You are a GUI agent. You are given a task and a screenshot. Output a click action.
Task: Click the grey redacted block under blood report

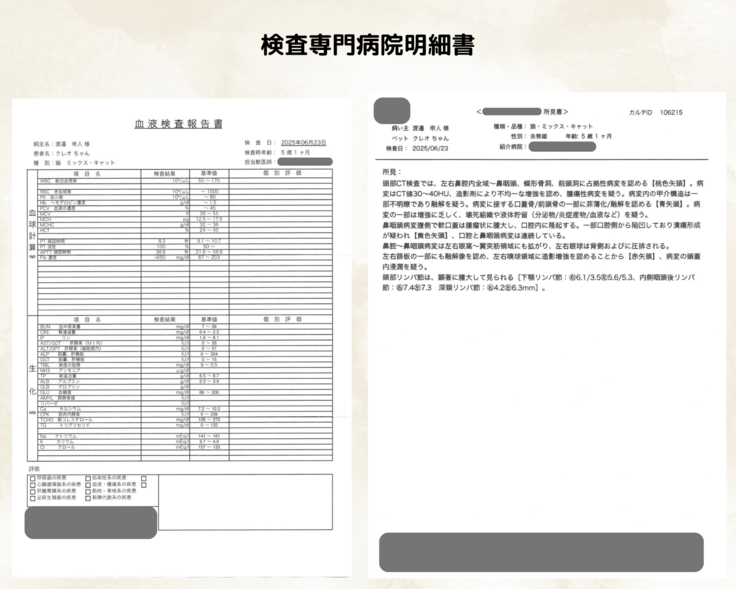91,522
